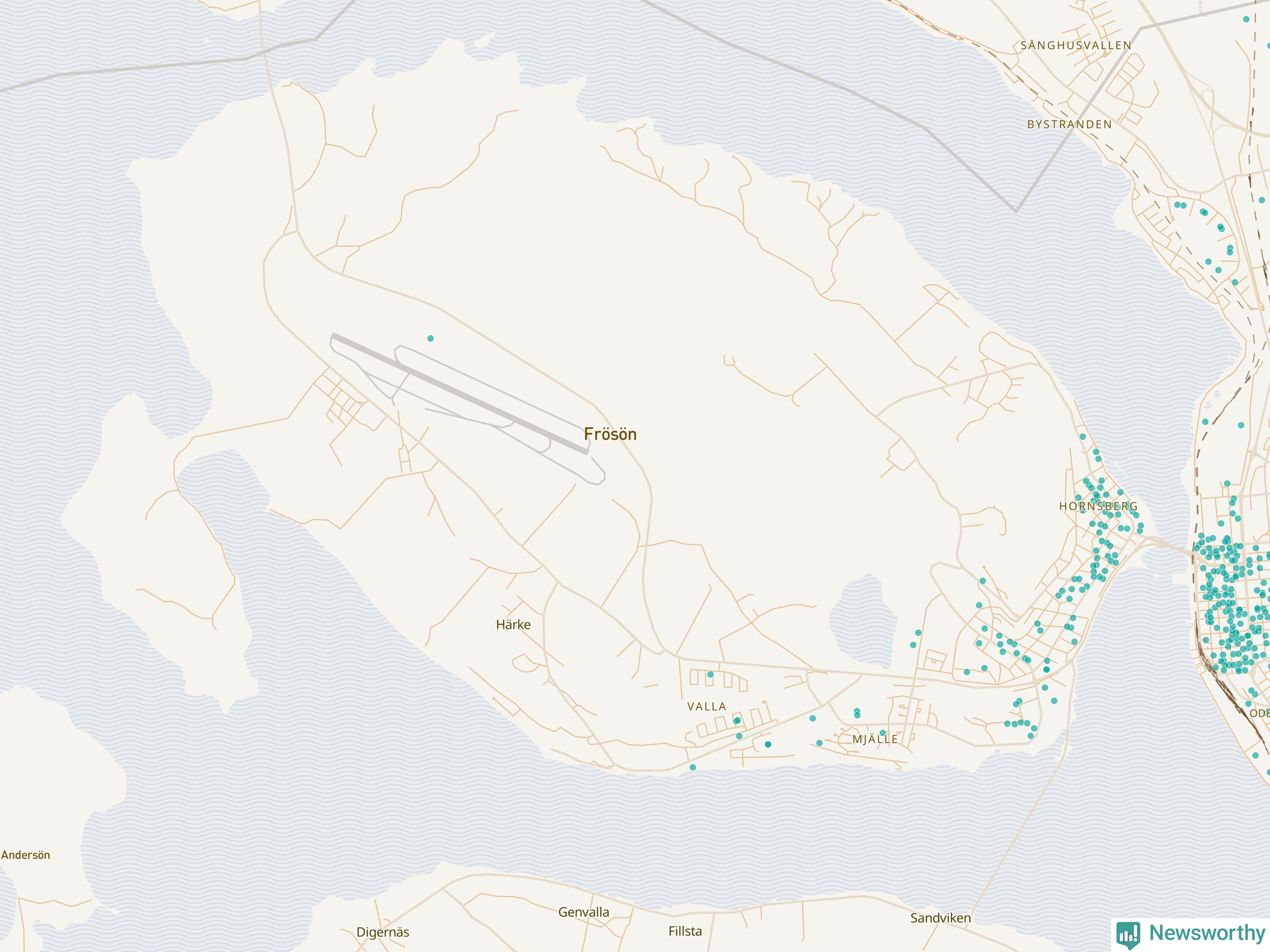
Task: Click the Fillsta place name
Action: click(685, 931)
